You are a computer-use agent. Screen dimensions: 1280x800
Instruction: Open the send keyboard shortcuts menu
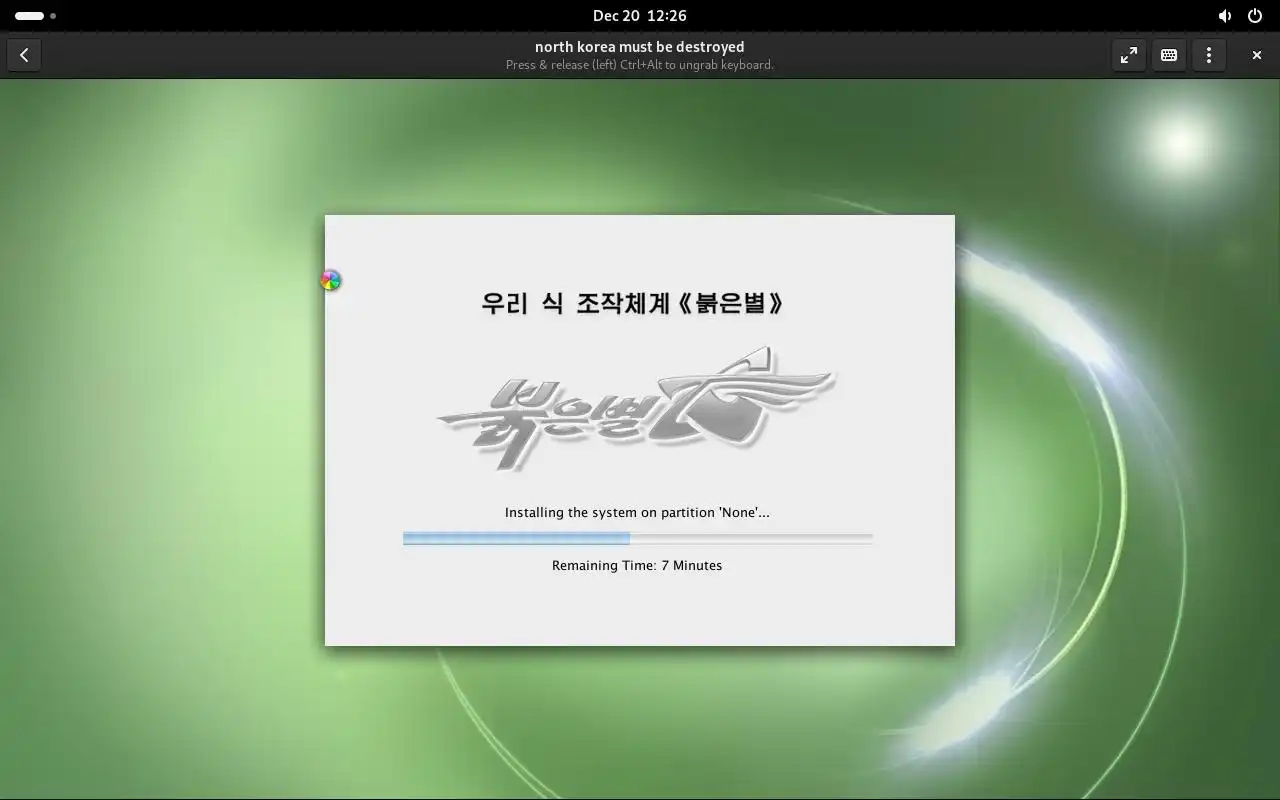tap(1169, 55)
